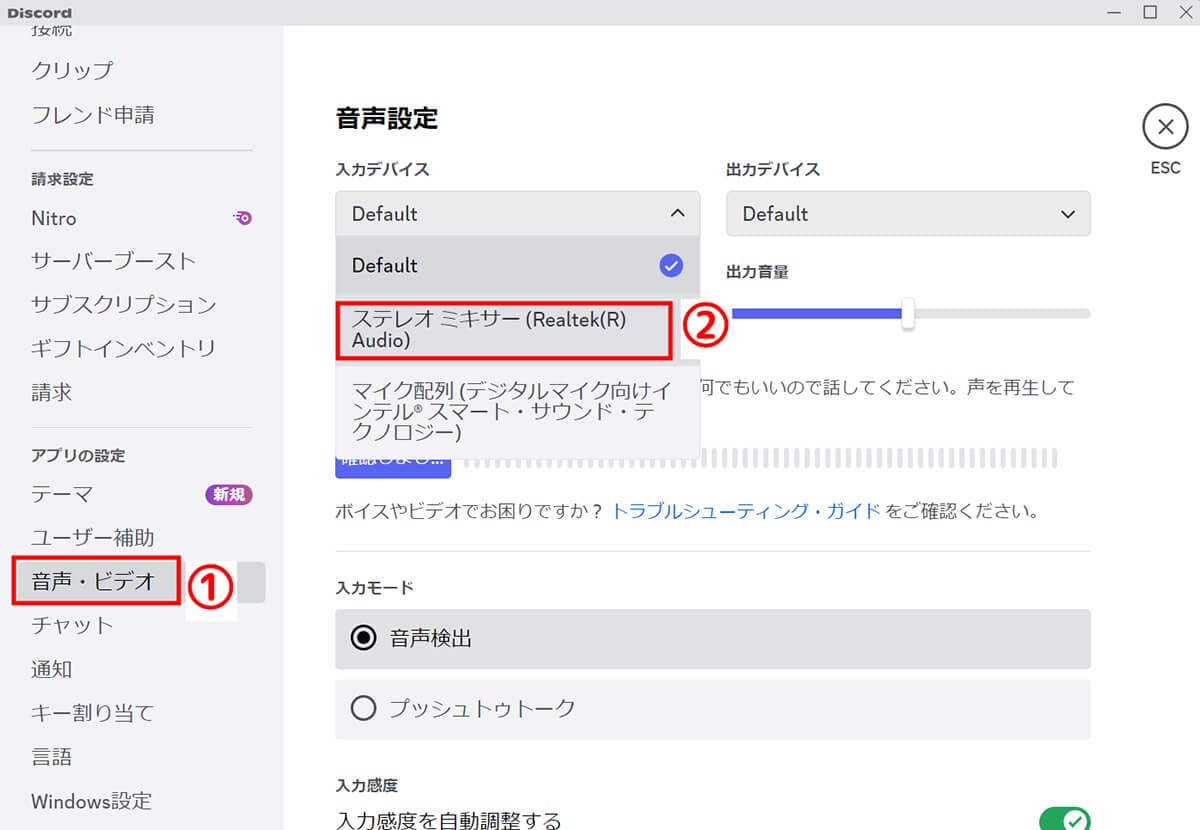
Task: Click the 入力感度 label
Action: [367, 786]
